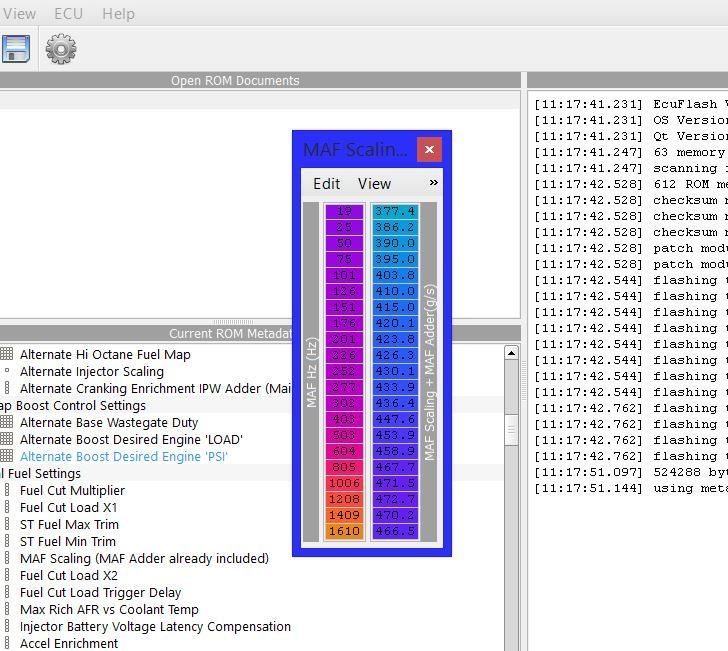
Task: Expand the MAF Scaling window toolbar overflow chevron
Action: click(x=433, y=183)
